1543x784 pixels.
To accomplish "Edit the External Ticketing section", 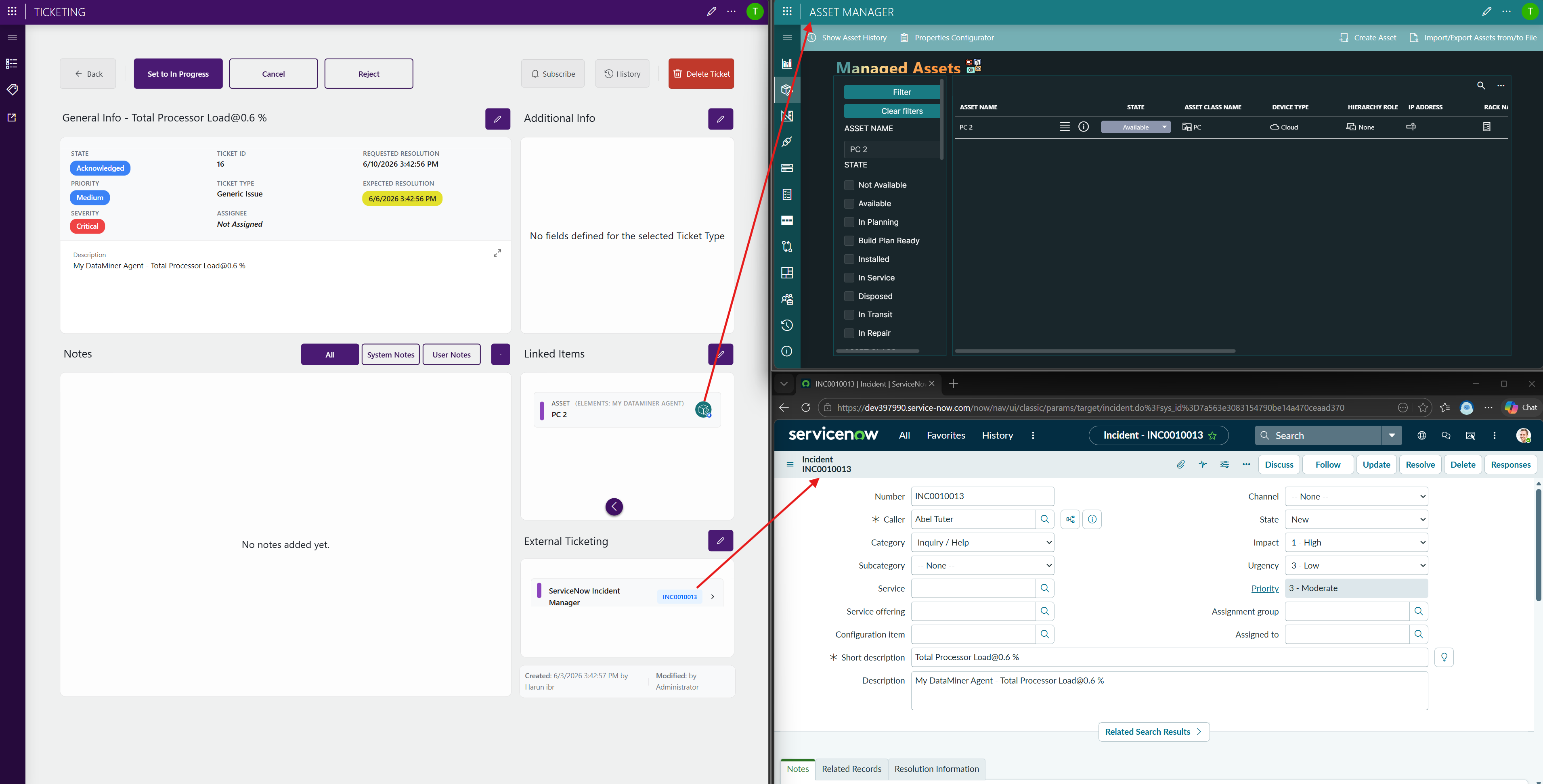I will (721, 540).
